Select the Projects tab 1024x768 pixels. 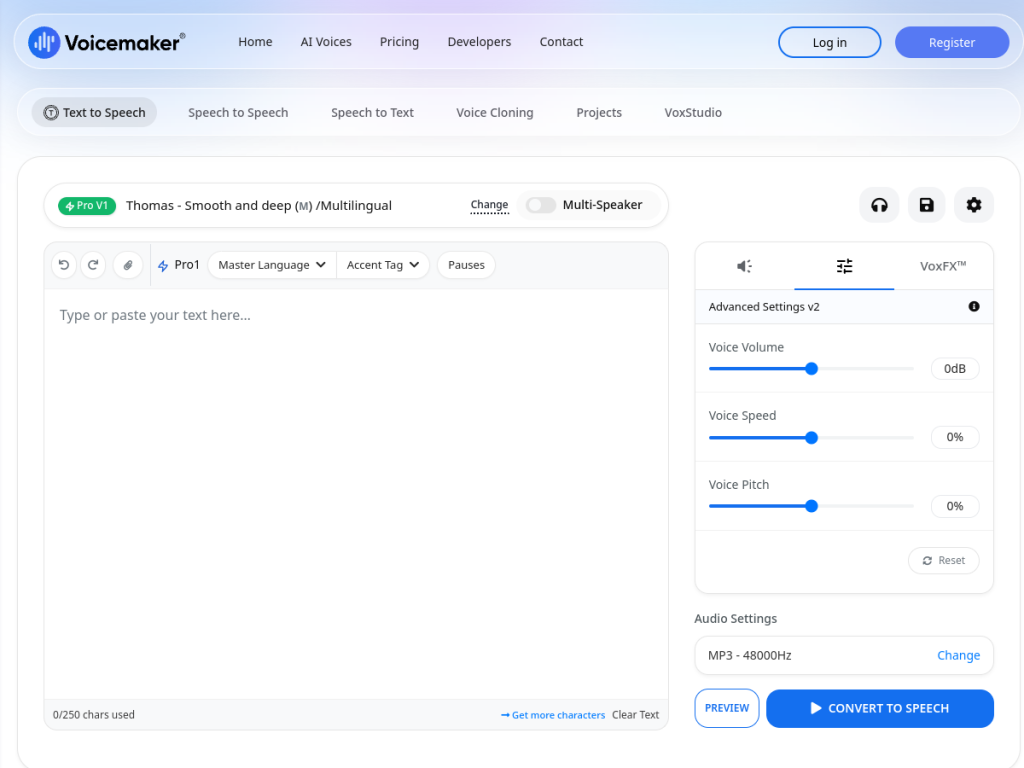pyautogui.click(x=599, y=112)
